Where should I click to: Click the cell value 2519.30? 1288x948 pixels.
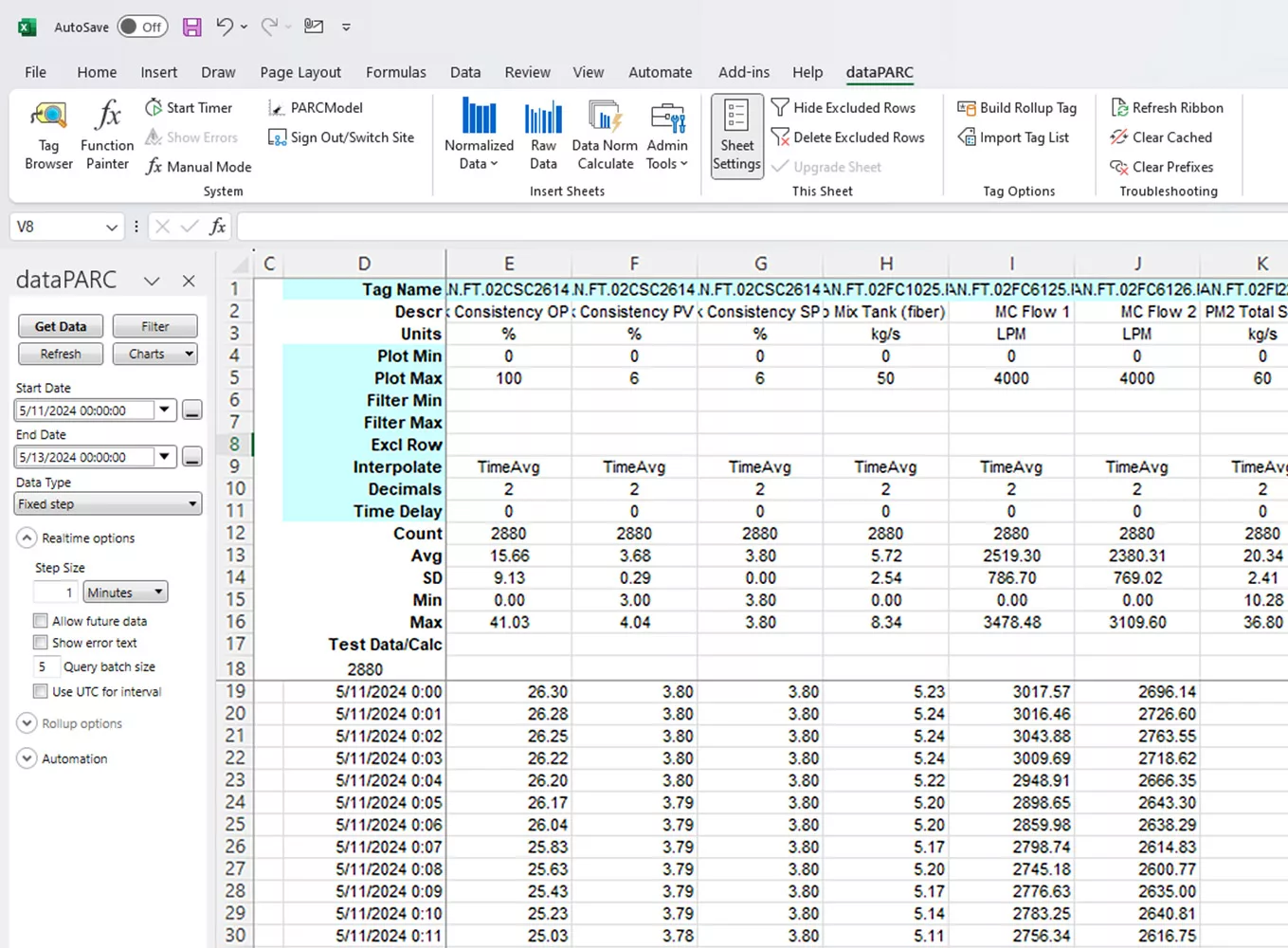[1011, 556]
